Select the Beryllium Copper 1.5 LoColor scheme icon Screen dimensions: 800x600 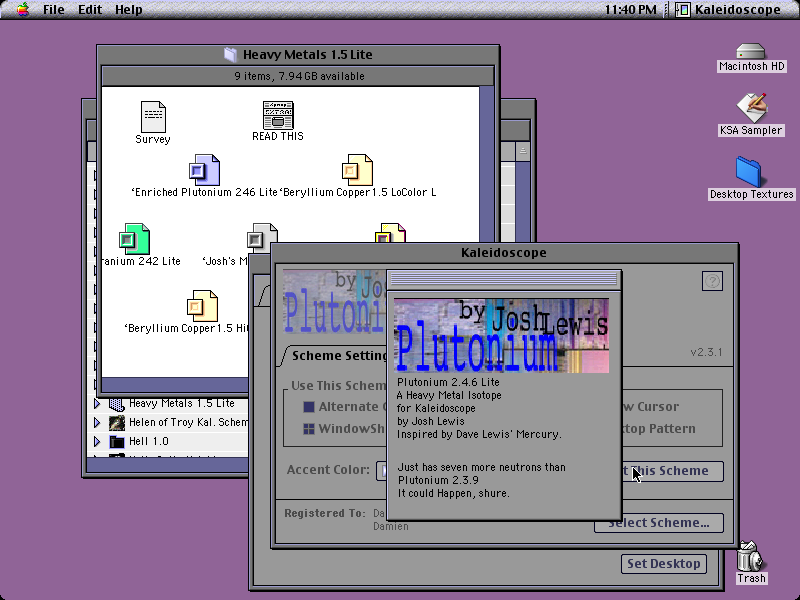(357, 170)
